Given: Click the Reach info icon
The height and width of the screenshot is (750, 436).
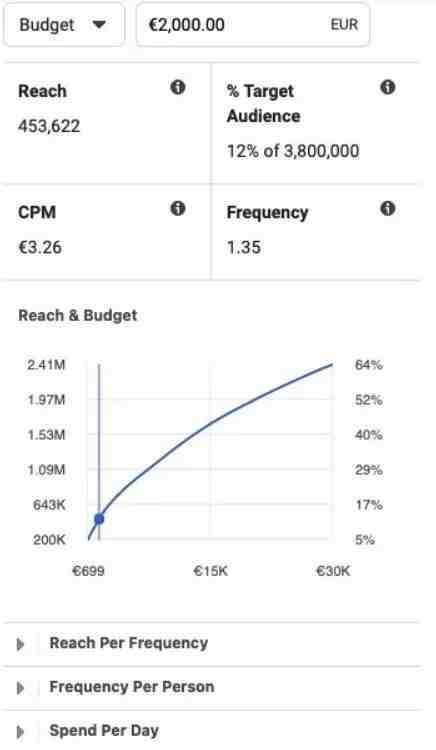Looking at the screenshot, I should (x=178, y=87).
